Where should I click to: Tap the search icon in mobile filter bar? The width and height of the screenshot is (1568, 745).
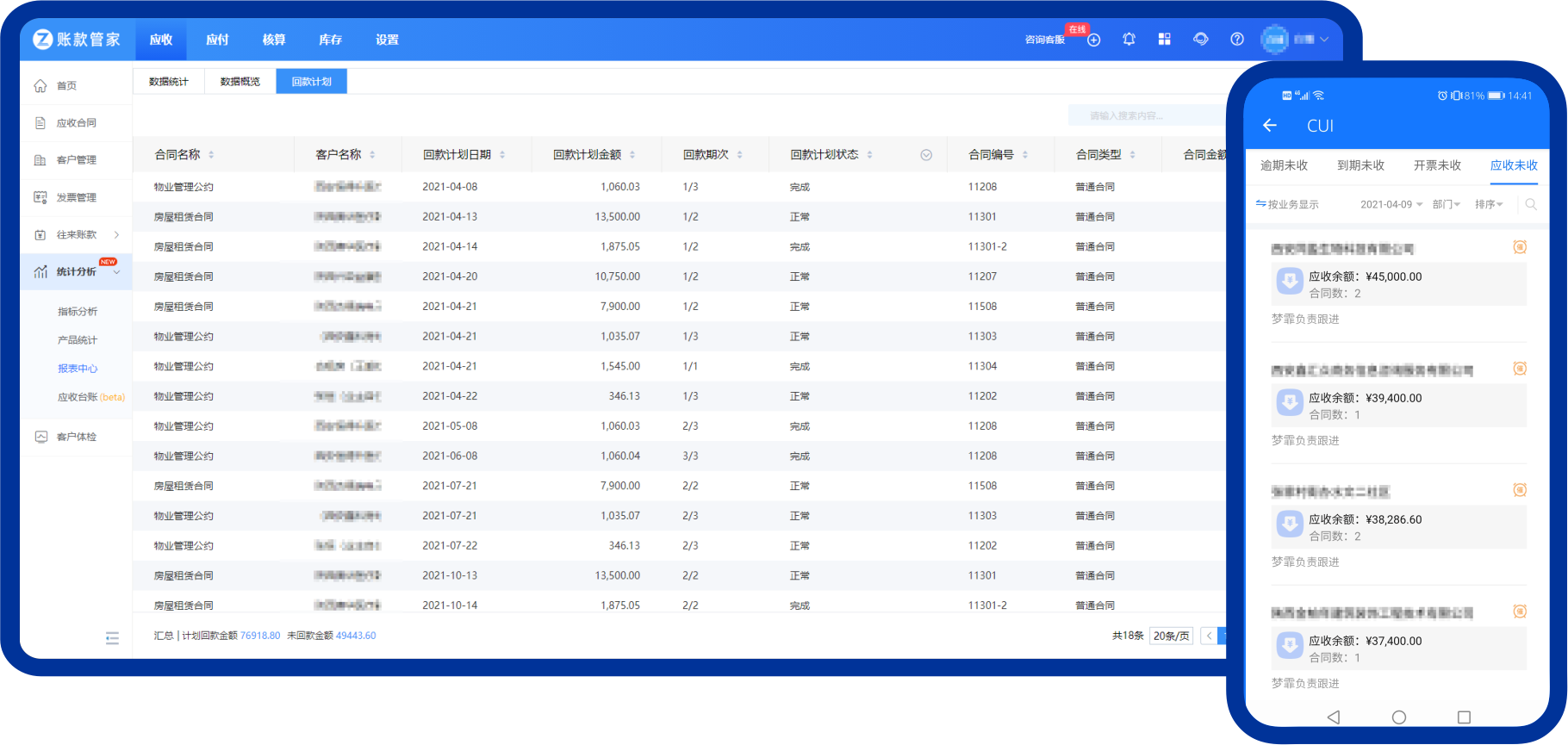tap(1531, 205)
